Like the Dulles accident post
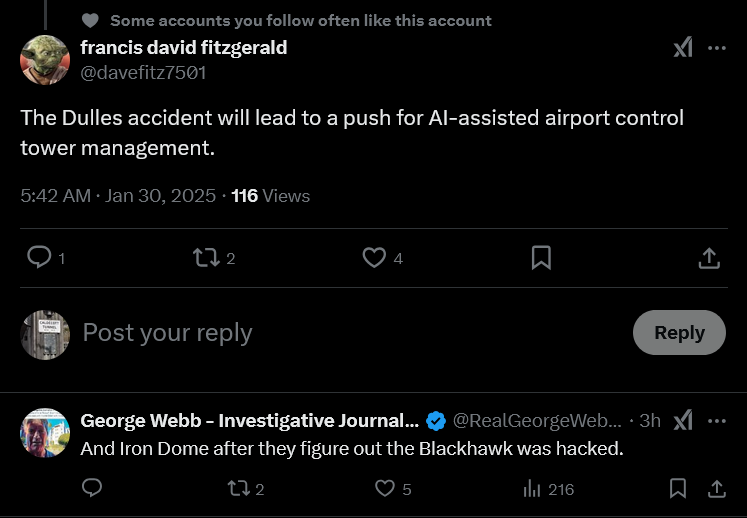The width and height of the screenshot is (747, 518). coord(374,258)
